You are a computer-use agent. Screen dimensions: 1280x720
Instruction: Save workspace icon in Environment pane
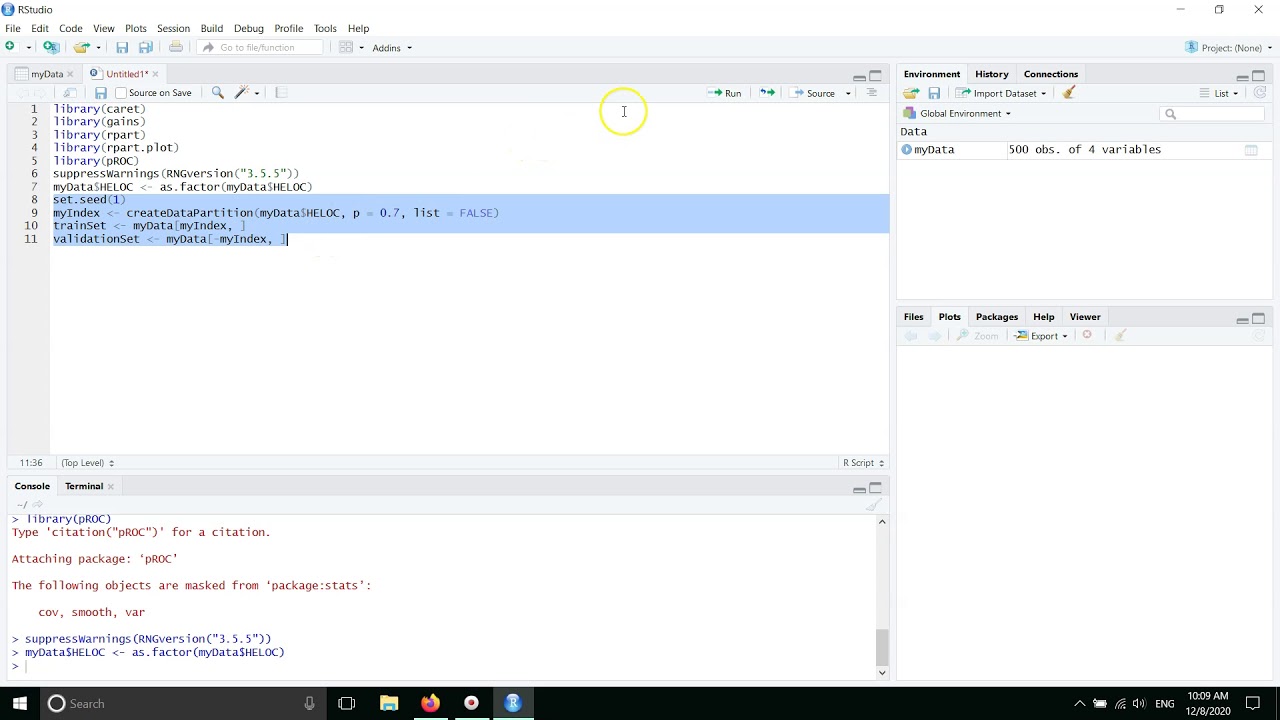(x=934, y=93)
